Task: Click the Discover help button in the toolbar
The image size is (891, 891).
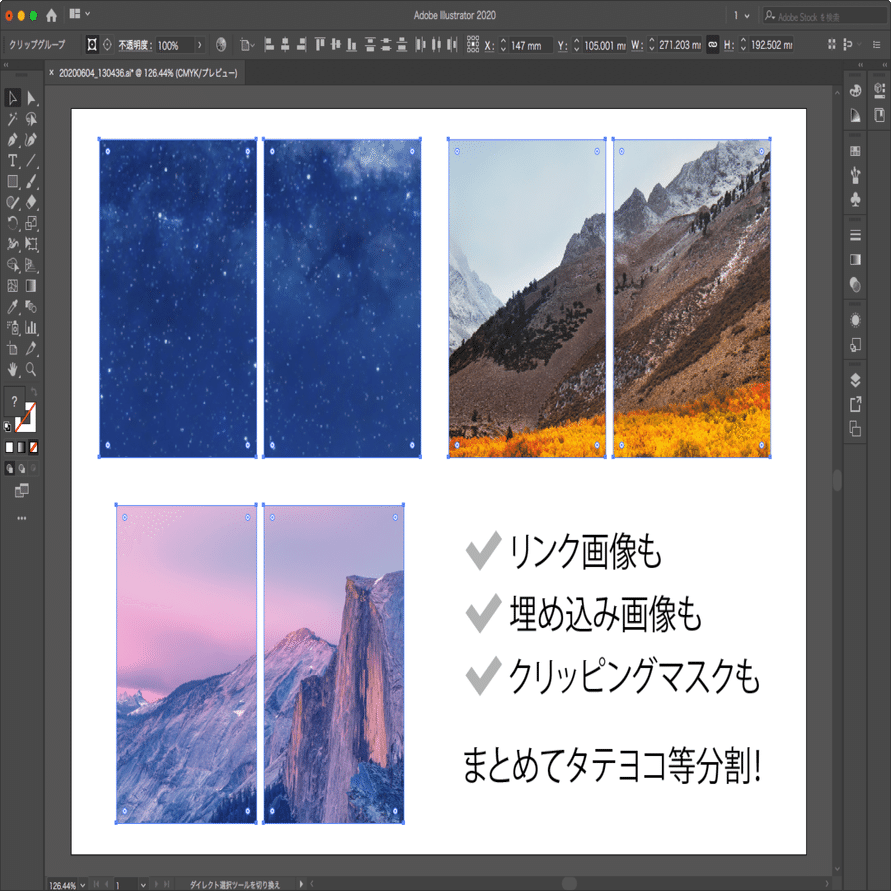Action: (x=14, y=398)
